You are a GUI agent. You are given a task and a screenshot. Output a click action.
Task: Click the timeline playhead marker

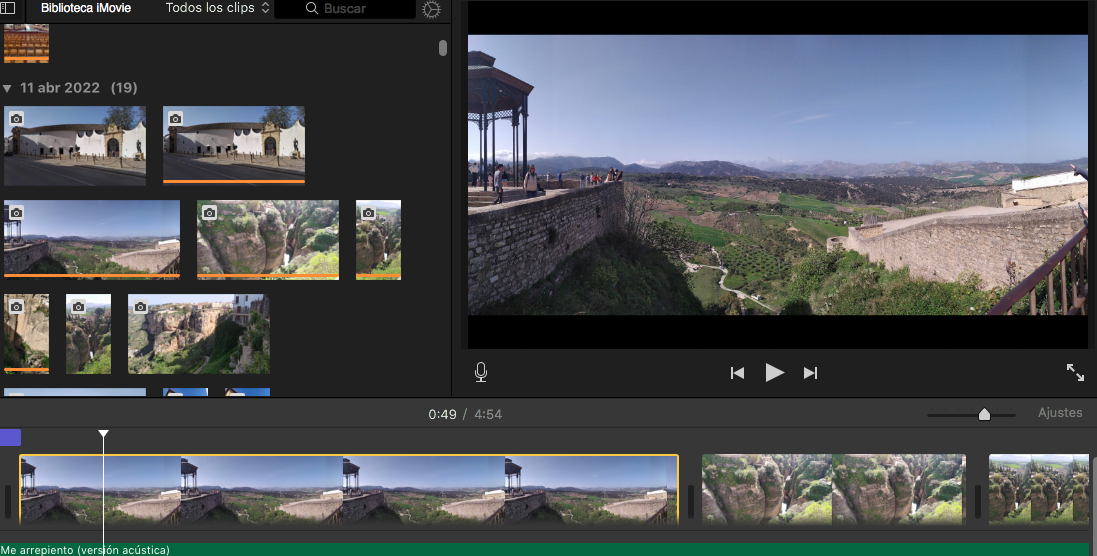coord(103,433)
